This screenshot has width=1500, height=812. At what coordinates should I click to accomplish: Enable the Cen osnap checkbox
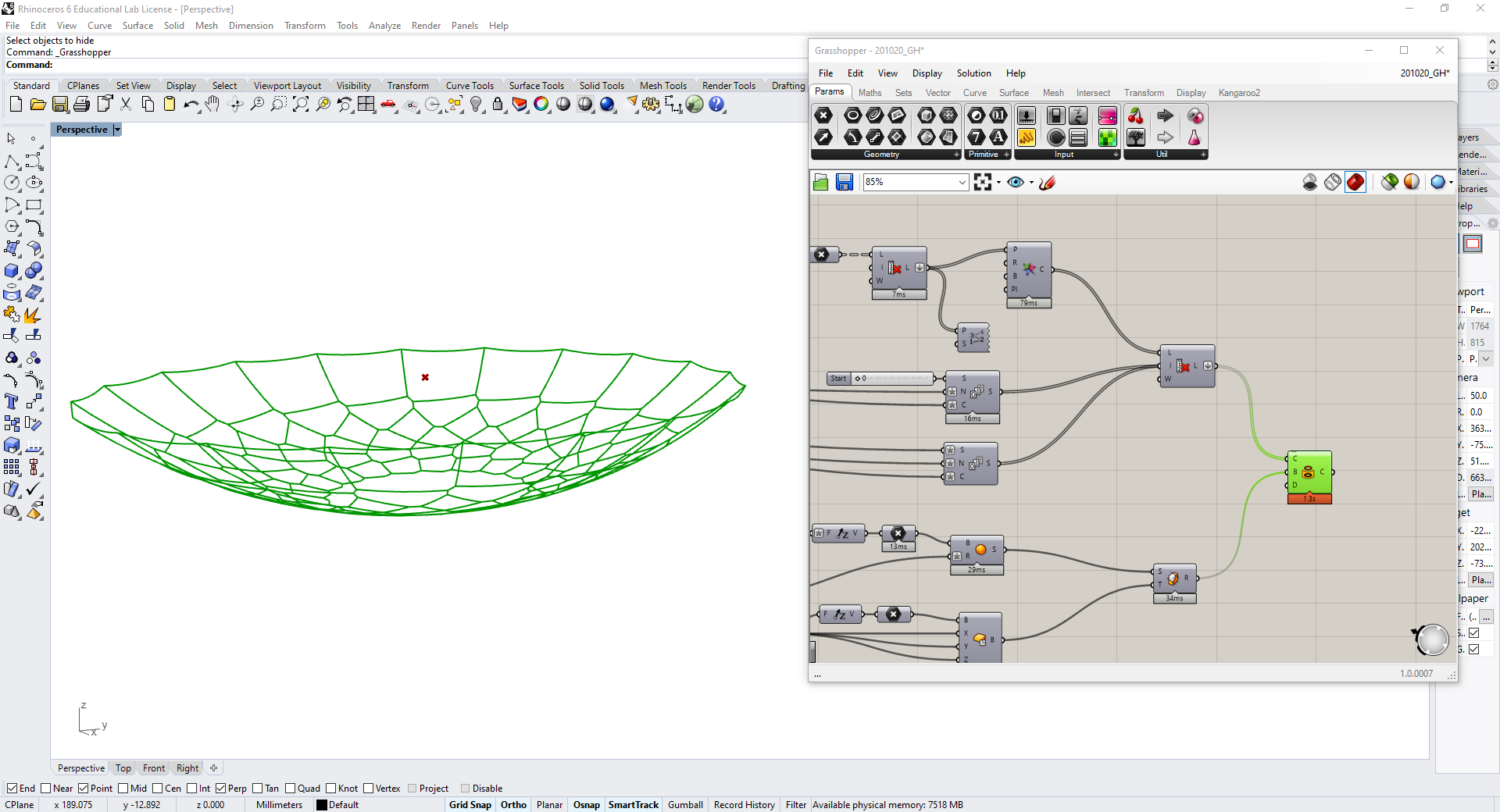[x=158, y=789]
